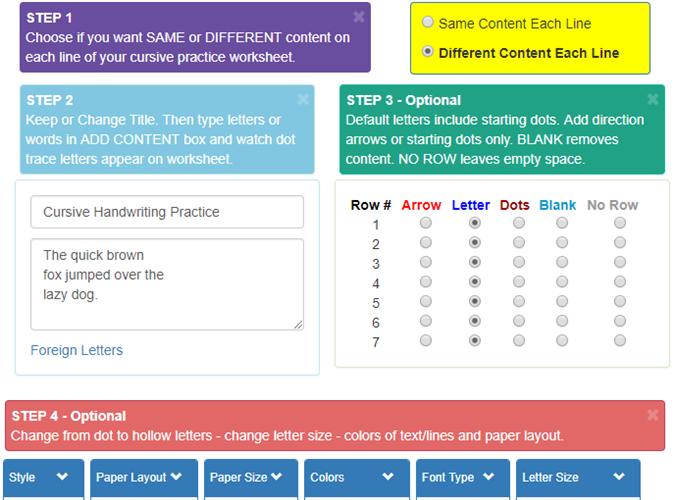Open the Paper Size menu

[252, 478]
